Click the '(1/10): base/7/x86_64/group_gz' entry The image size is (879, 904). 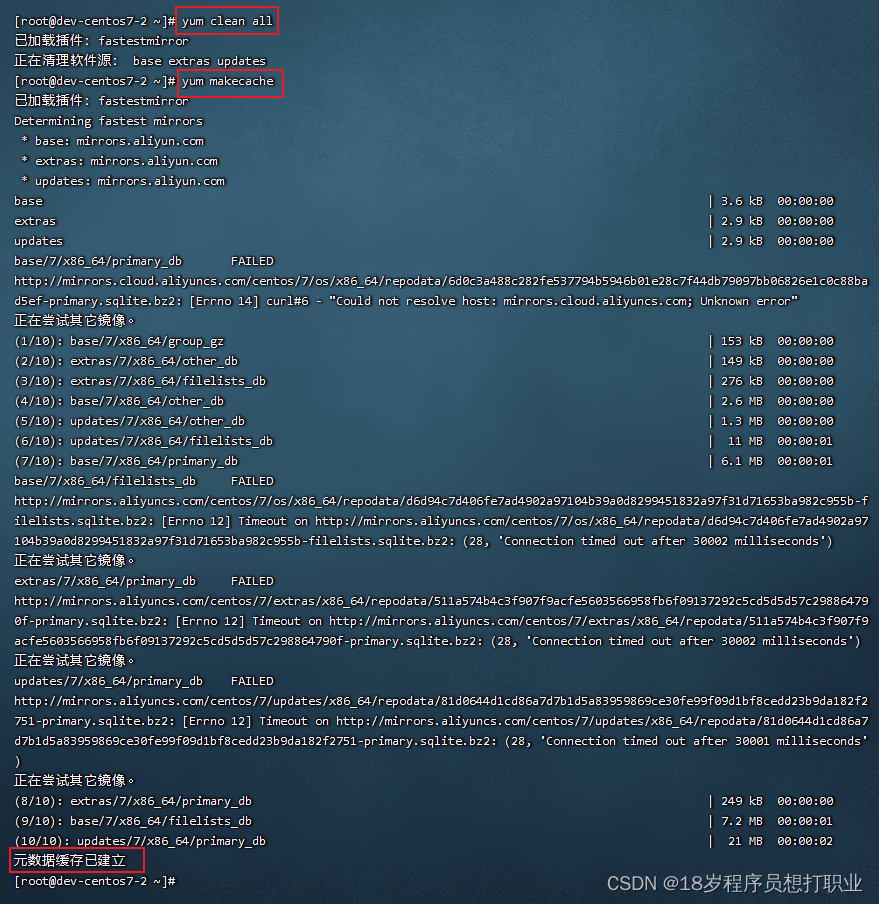tap(119, 341)
